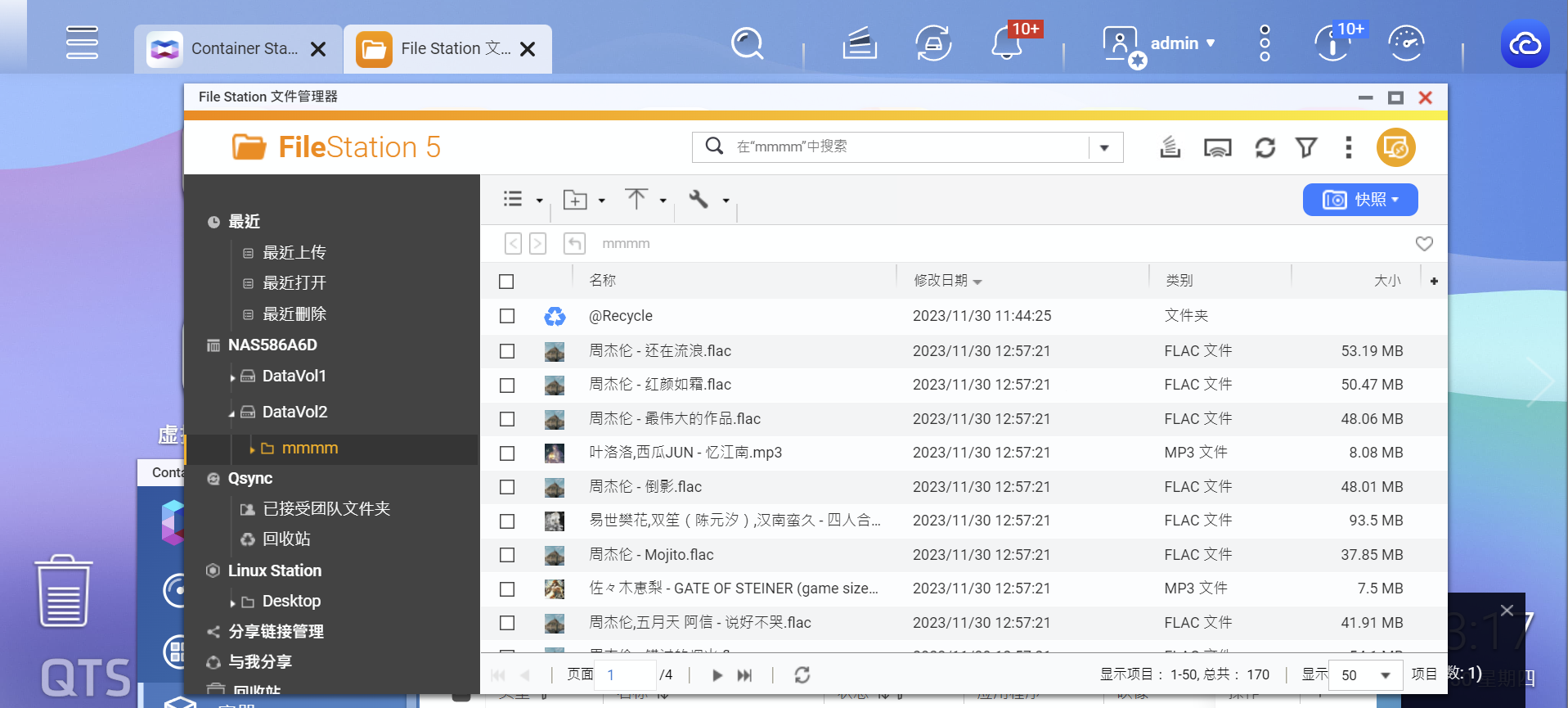The height and width of the screenshot is (708, 1568).
Task: Open the three-dot more options in top bar
Action: click(1265, 43)
